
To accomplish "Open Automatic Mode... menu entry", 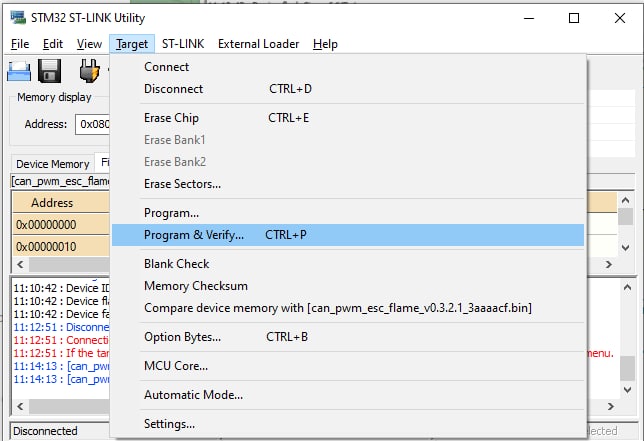I will (348, 395).
